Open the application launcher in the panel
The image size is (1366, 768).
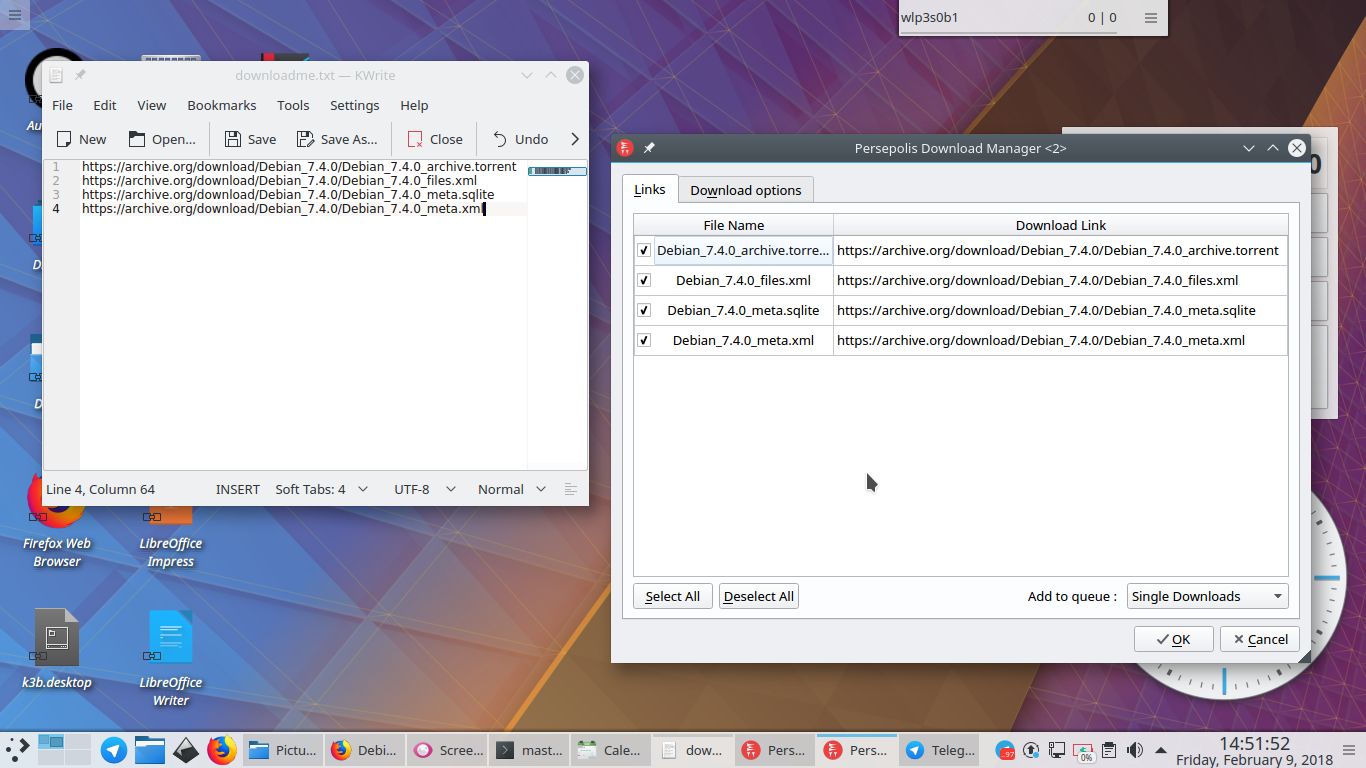[x=18, y=749]
